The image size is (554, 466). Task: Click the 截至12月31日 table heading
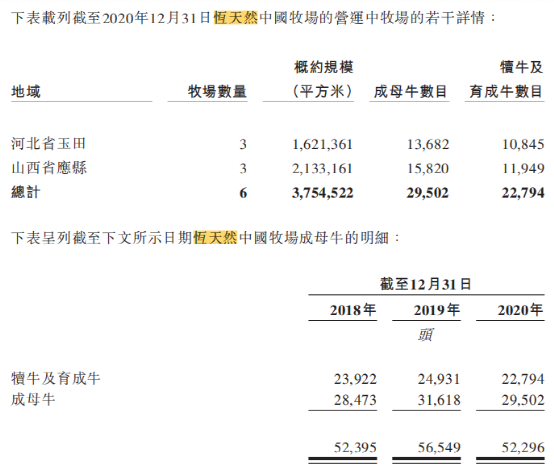tap(426, 284)
